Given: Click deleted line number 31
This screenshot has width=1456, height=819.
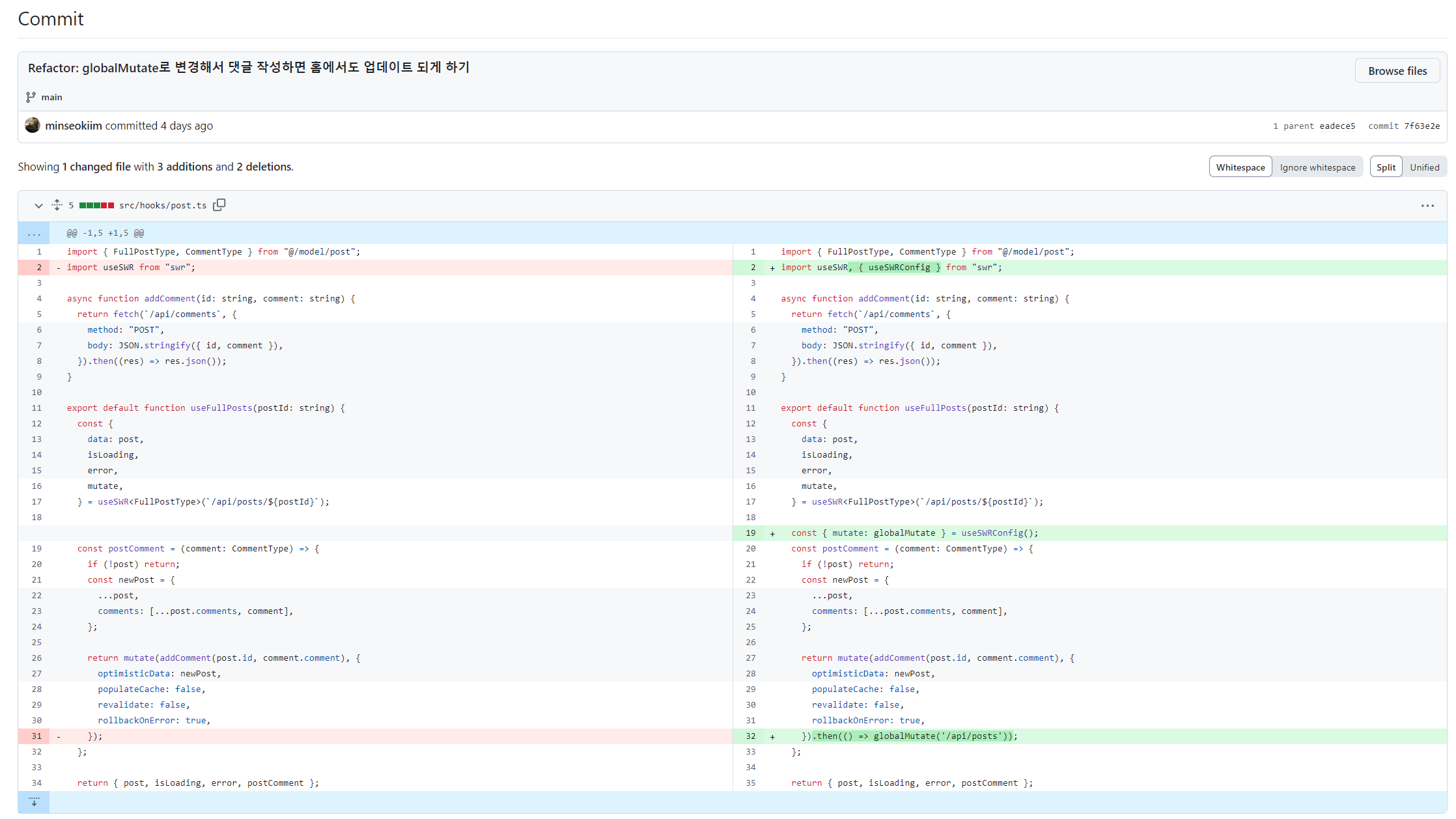Looking at the screenshot, I should [36, 736].
